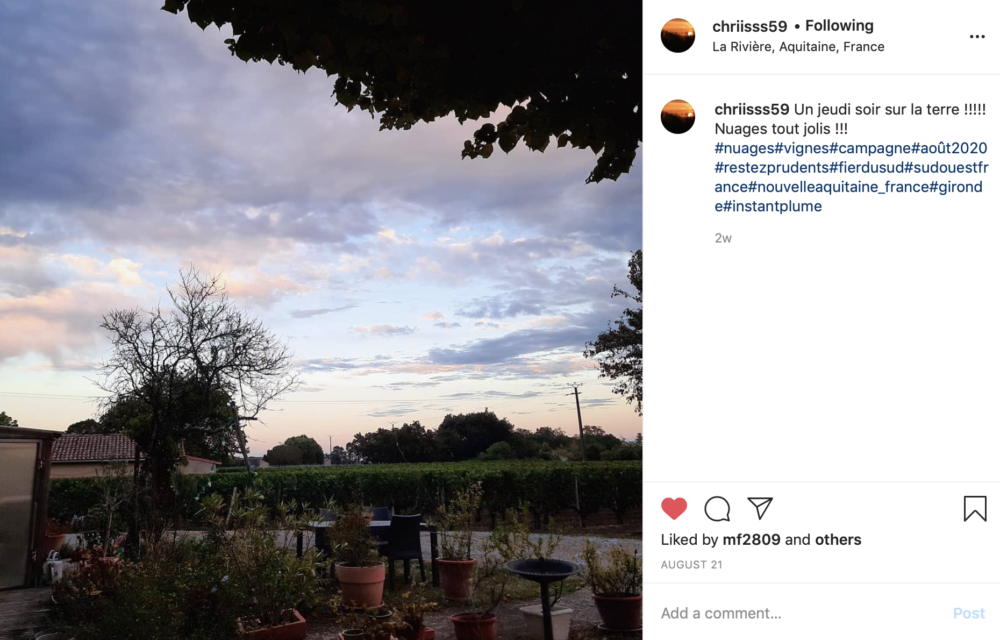Click the Following status button
1000x640 pixels.
point(839,25)
